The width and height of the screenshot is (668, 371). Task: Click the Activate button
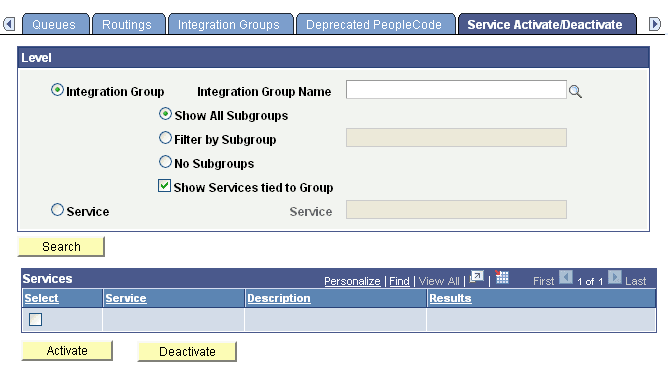coord(67,351)
